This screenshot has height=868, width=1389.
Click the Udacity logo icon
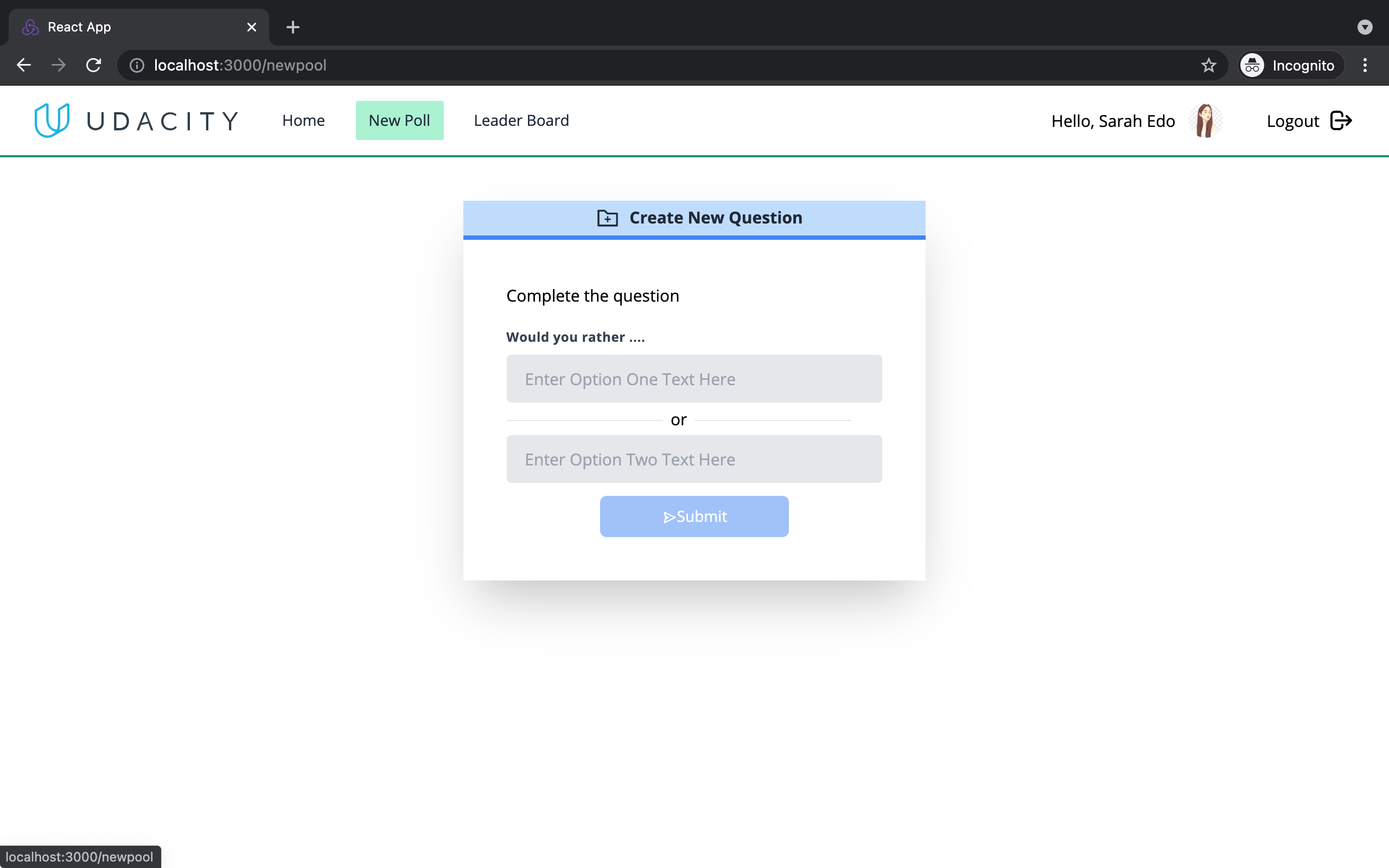point(52,120)
